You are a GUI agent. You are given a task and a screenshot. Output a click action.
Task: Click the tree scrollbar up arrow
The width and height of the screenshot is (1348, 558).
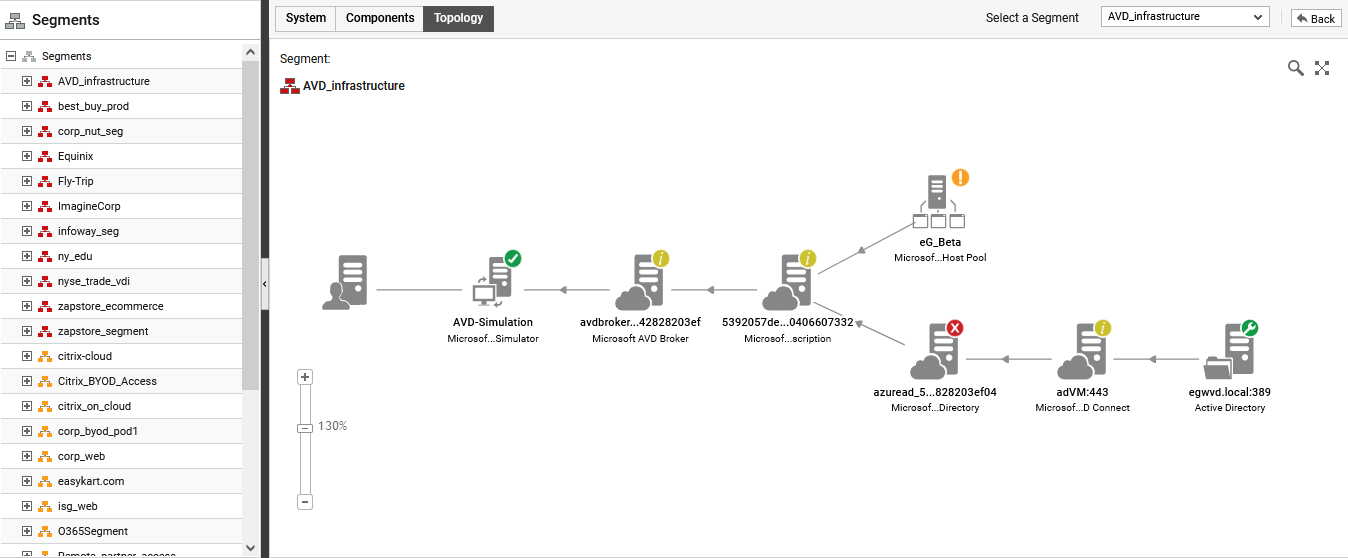tap(250, 51)
